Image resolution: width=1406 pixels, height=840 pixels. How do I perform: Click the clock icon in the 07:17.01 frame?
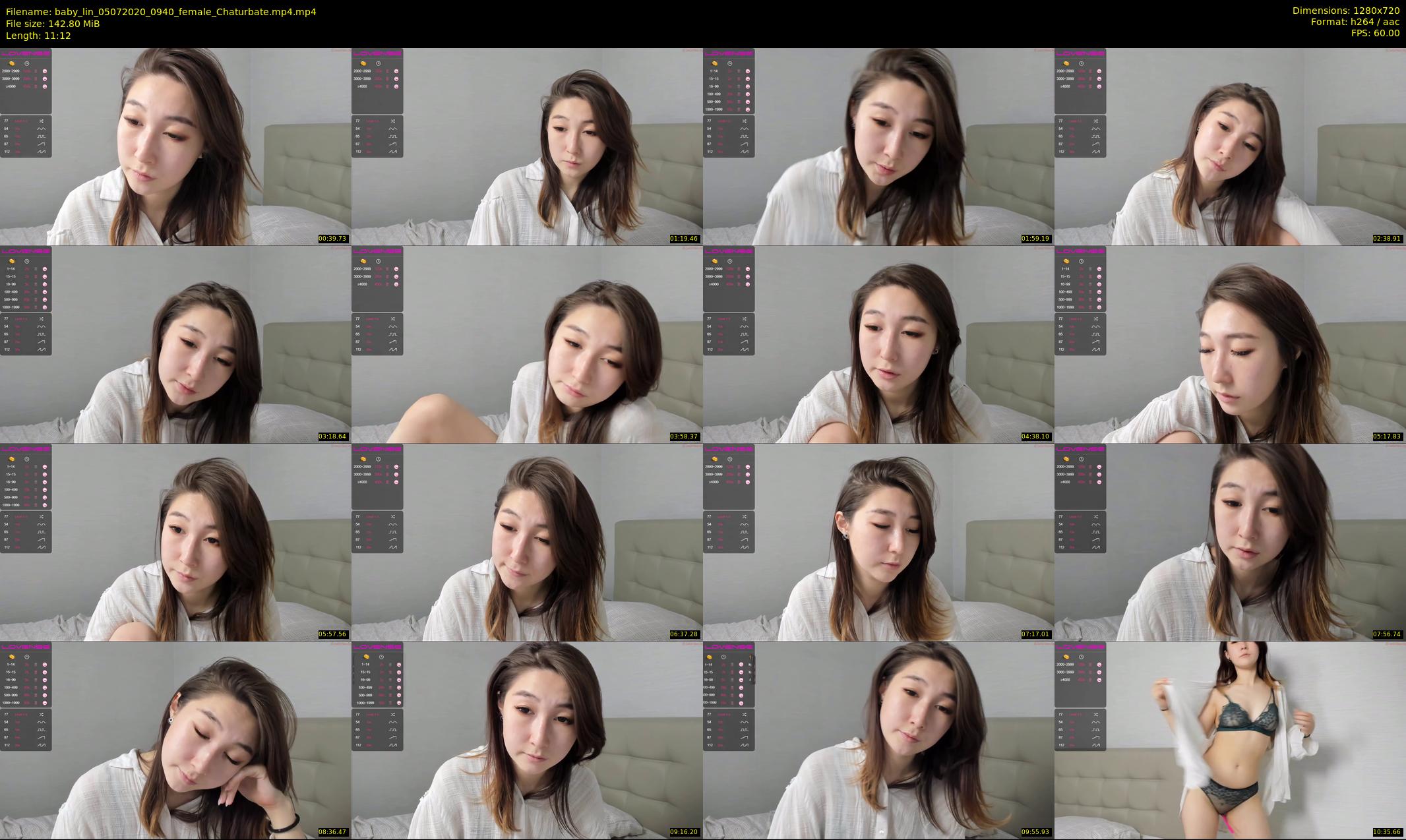730,459
